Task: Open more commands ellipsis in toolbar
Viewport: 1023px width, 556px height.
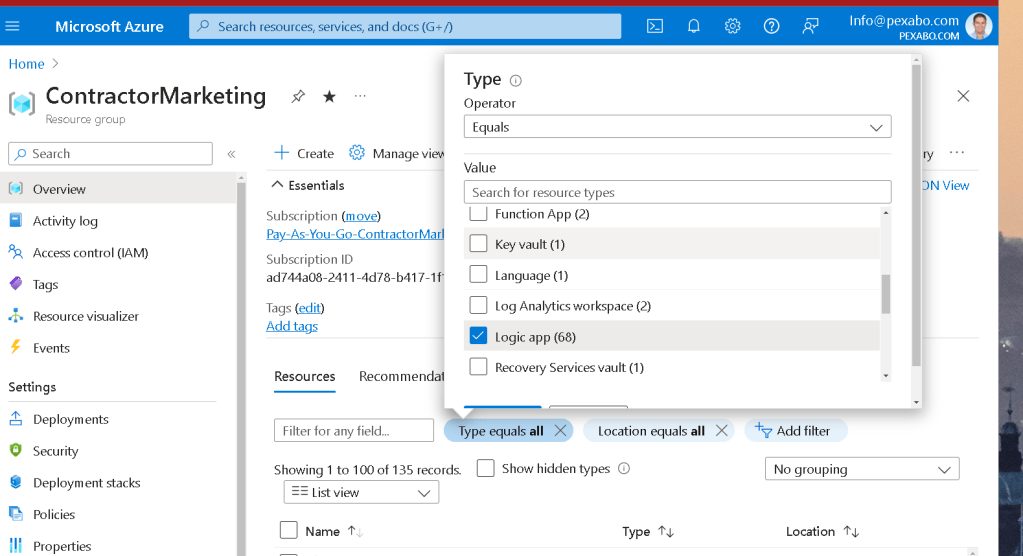Action: point(956,152)
